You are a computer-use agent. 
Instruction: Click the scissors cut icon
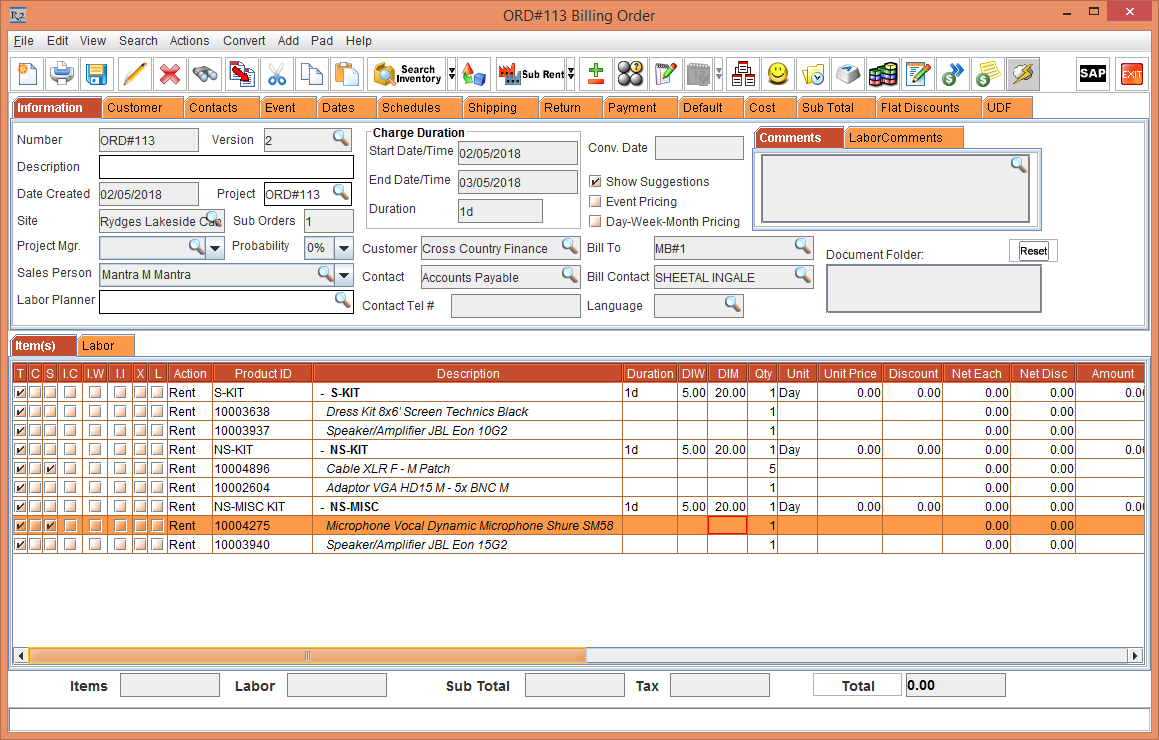276,74
